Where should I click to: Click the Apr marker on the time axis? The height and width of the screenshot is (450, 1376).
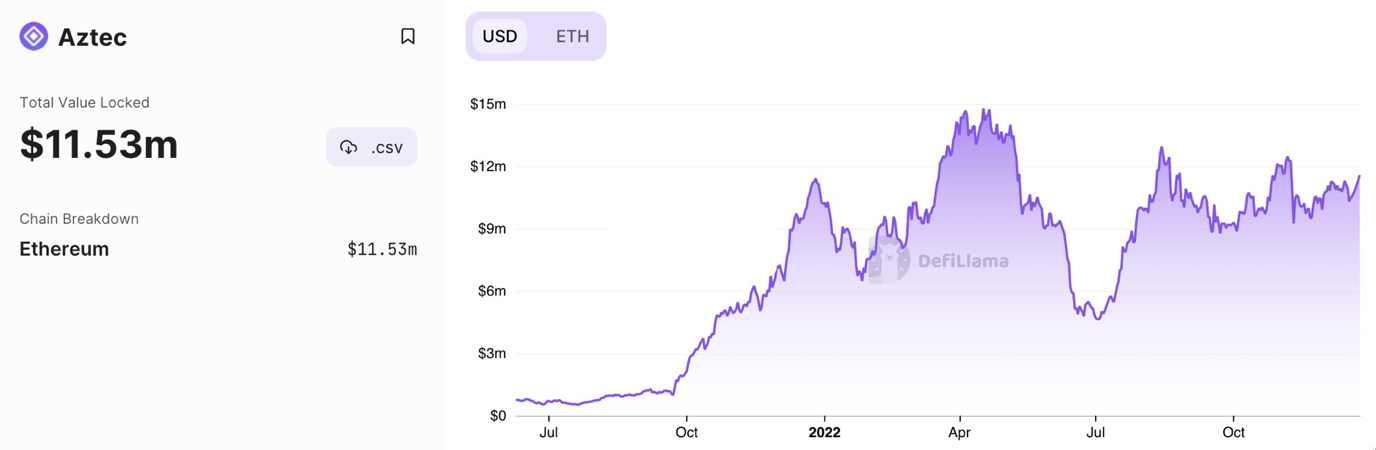(x=960, y=433)
